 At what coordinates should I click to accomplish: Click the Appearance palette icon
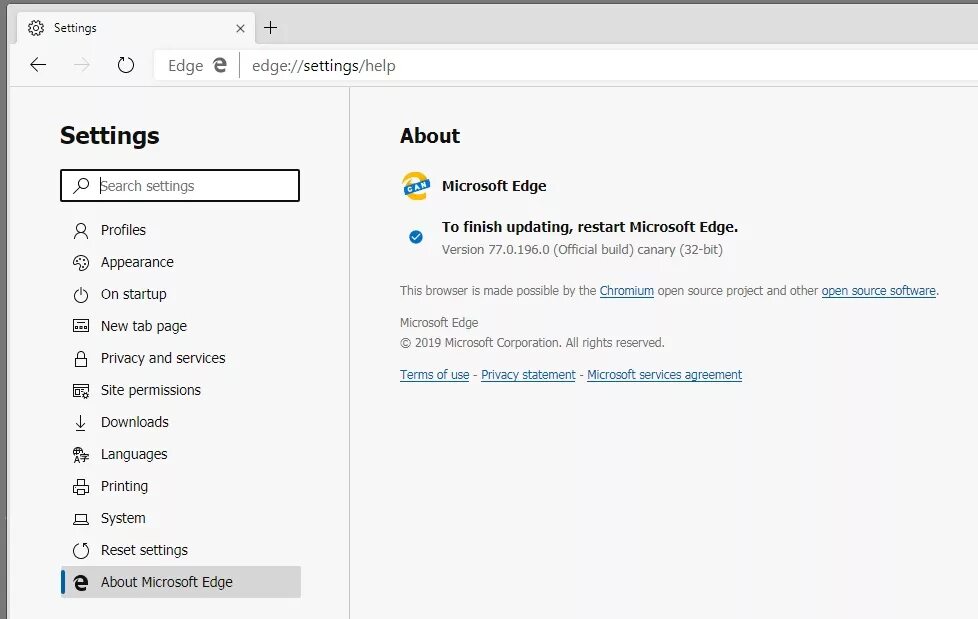pos(81,263)
